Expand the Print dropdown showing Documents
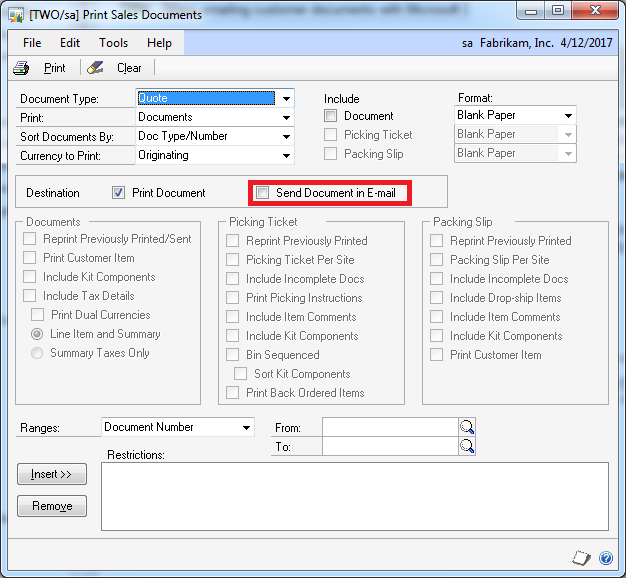 286,117
